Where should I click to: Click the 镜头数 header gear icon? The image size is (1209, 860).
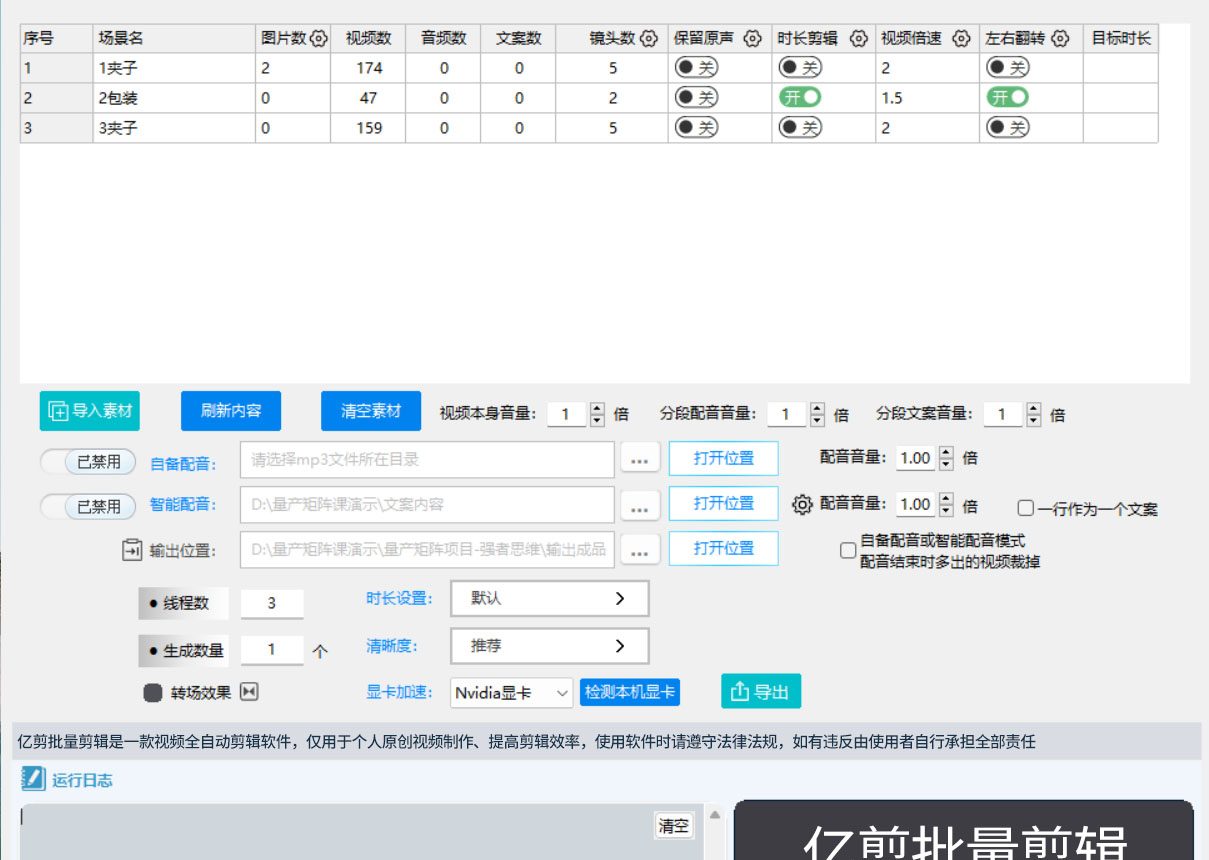click(x=651, y=37)
